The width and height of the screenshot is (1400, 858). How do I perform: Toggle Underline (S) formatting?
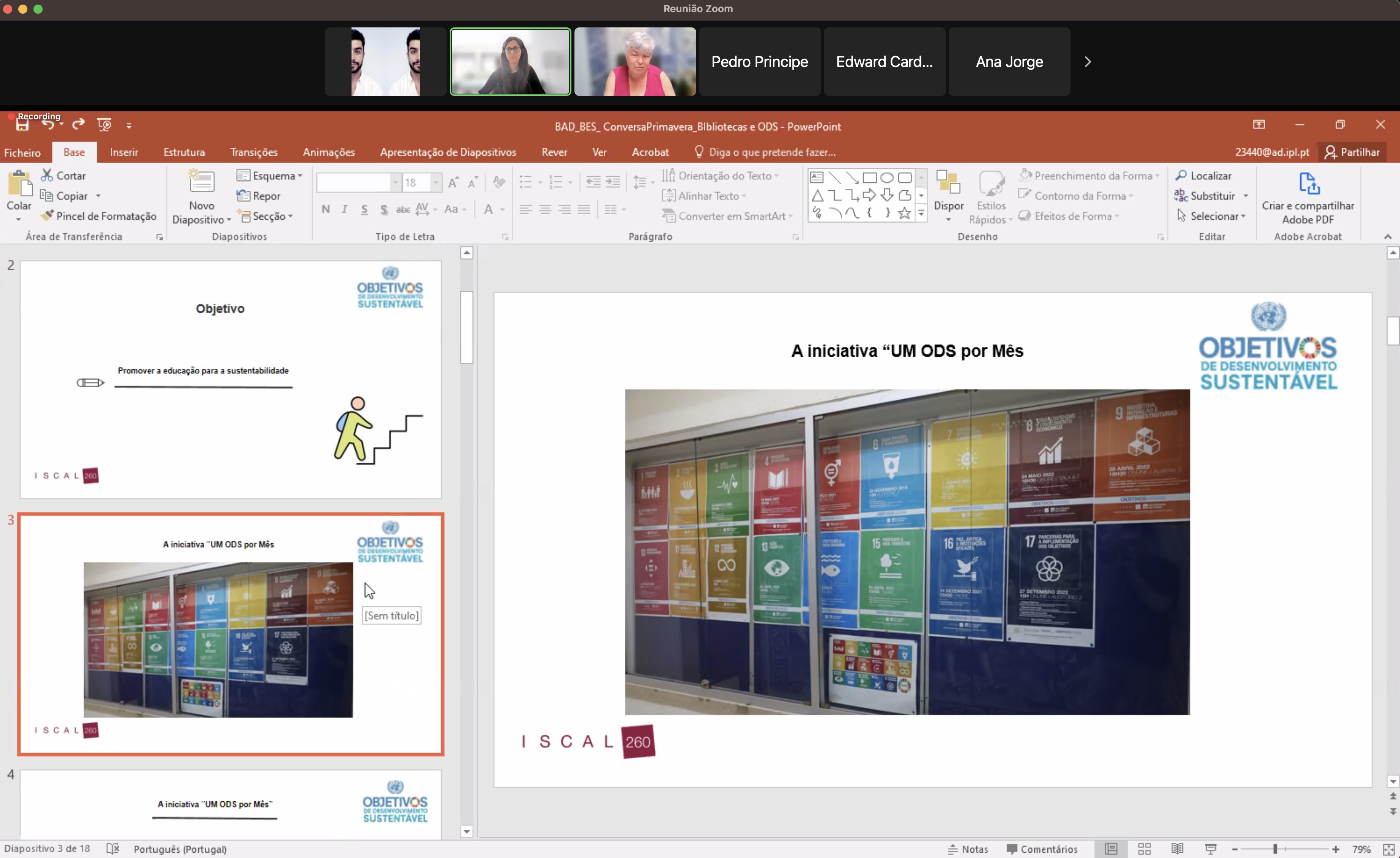[364, 209]
